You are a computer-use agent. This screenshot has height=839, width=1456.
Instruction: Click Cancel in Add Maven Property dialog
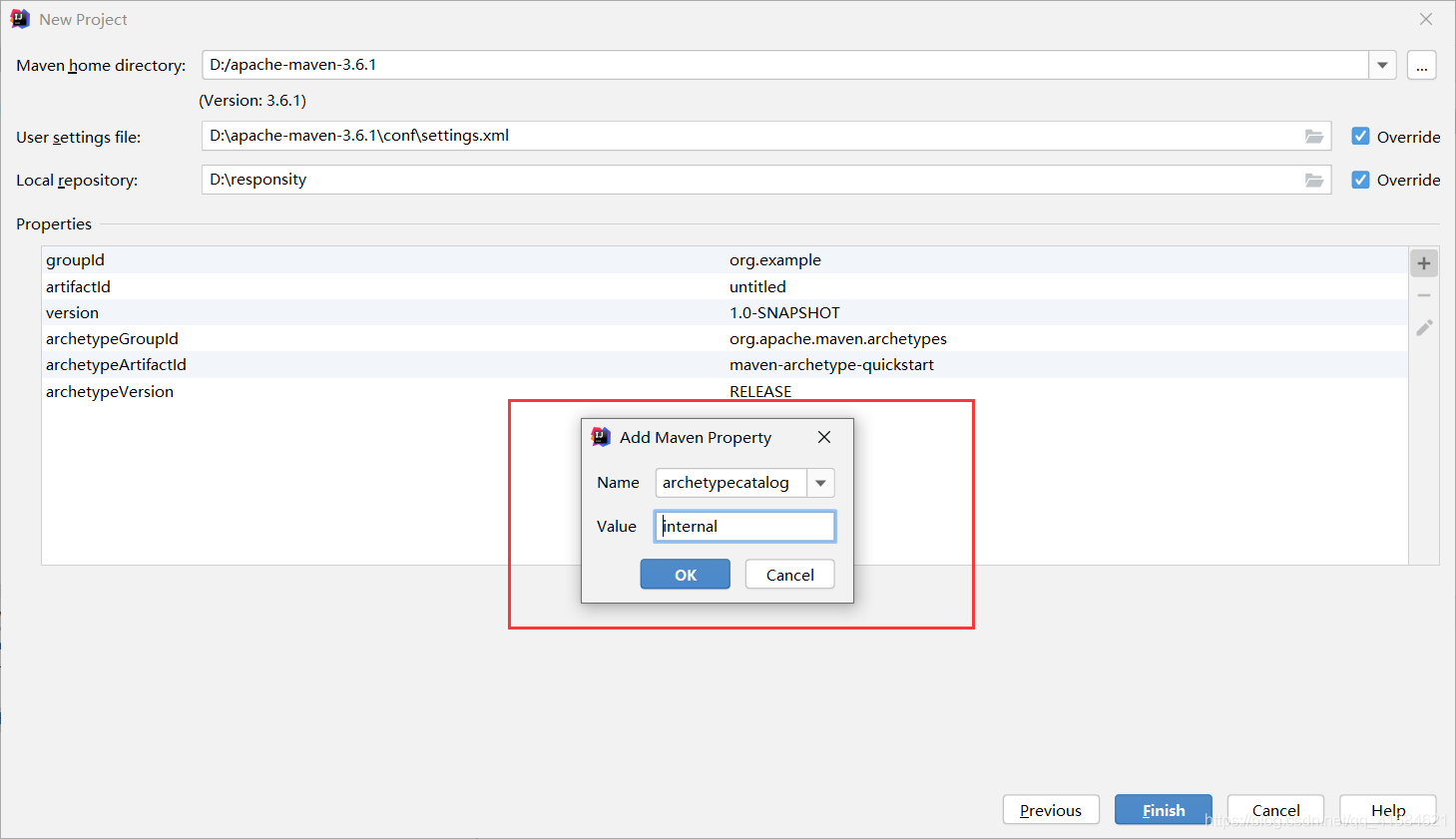789,575
